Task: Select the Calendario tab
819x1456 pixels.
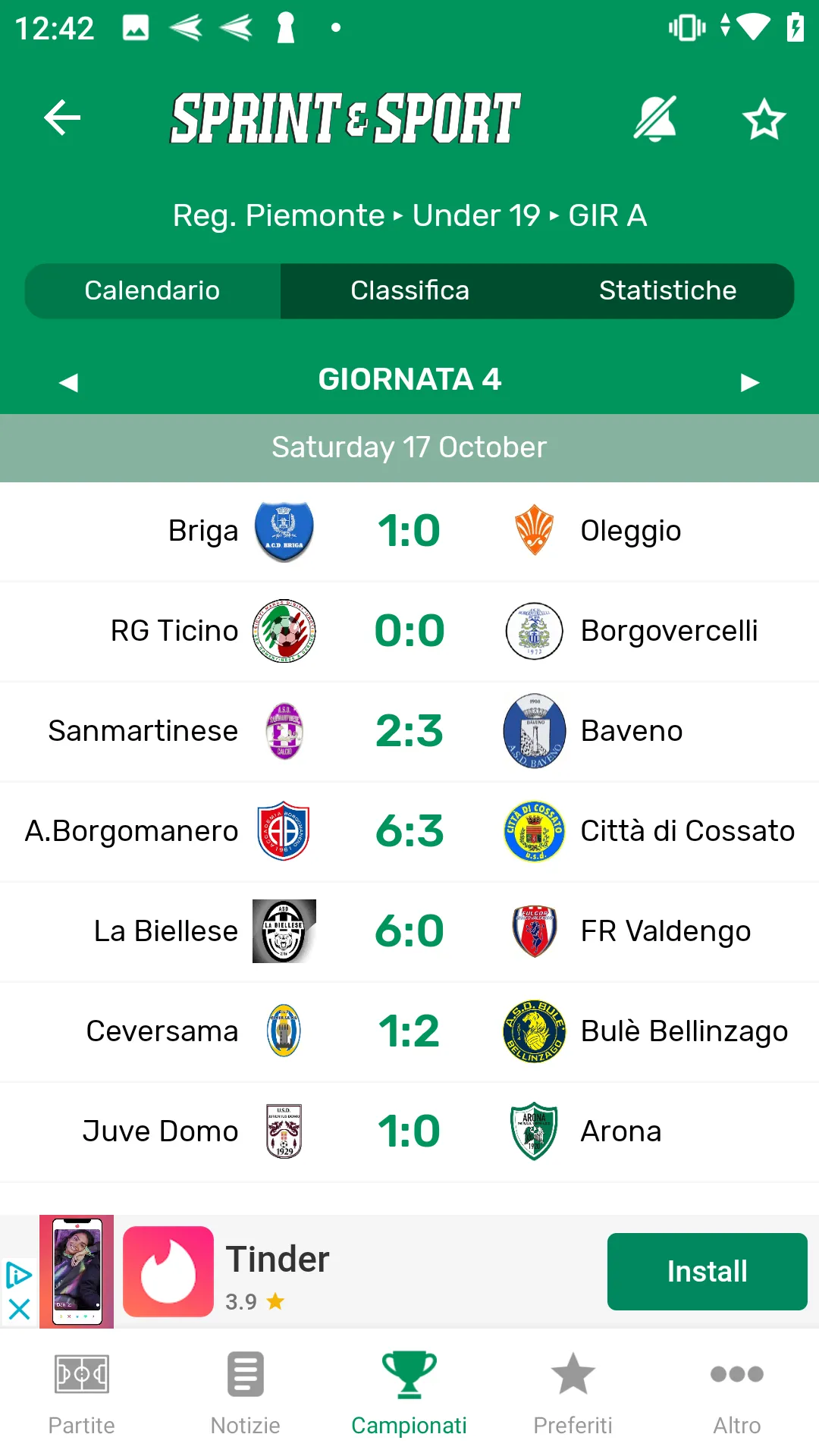Action: 152,290
